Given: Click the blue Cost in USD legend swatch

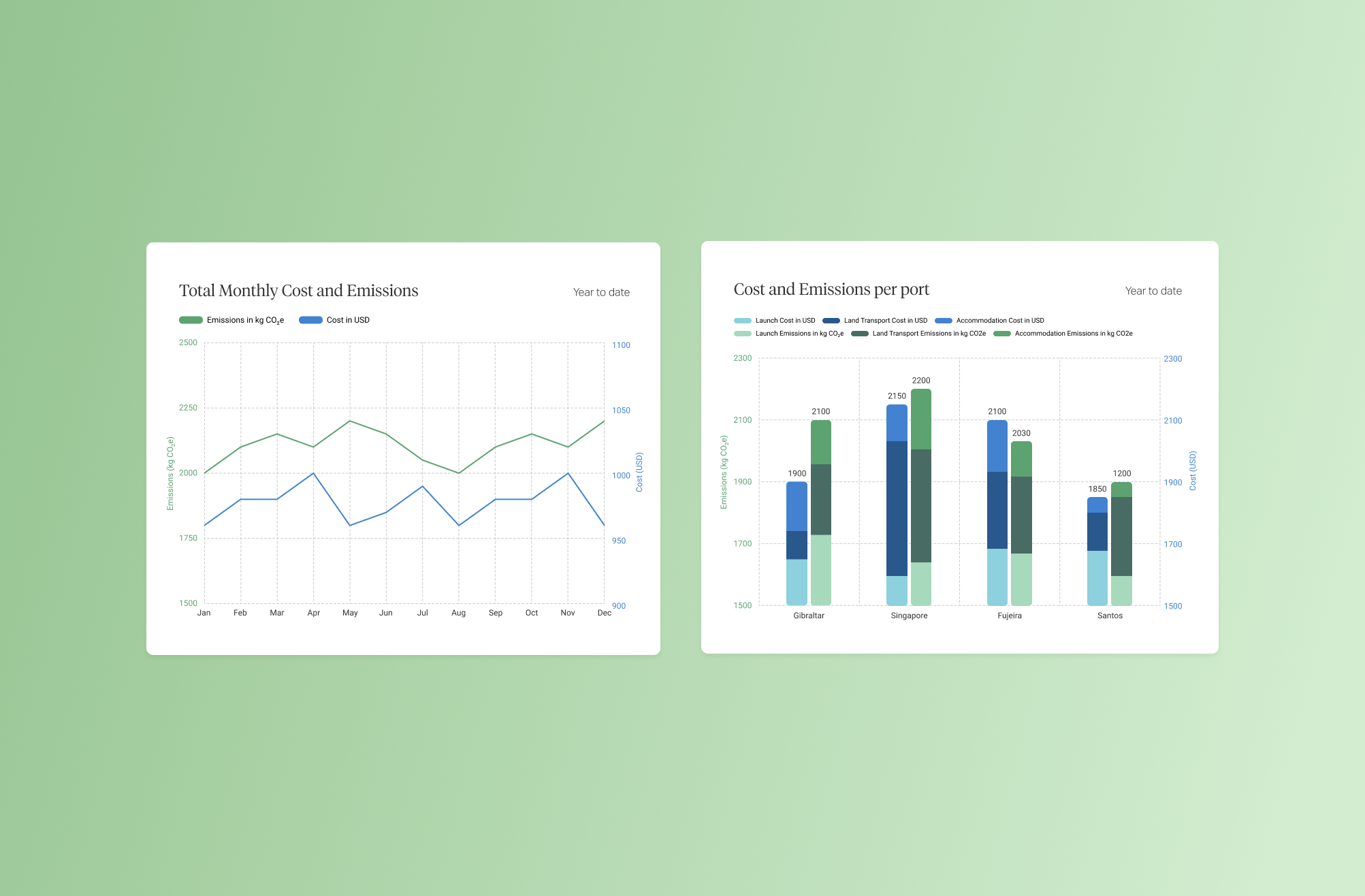Looking at the screenshot, I should click(x=310, y=320).
